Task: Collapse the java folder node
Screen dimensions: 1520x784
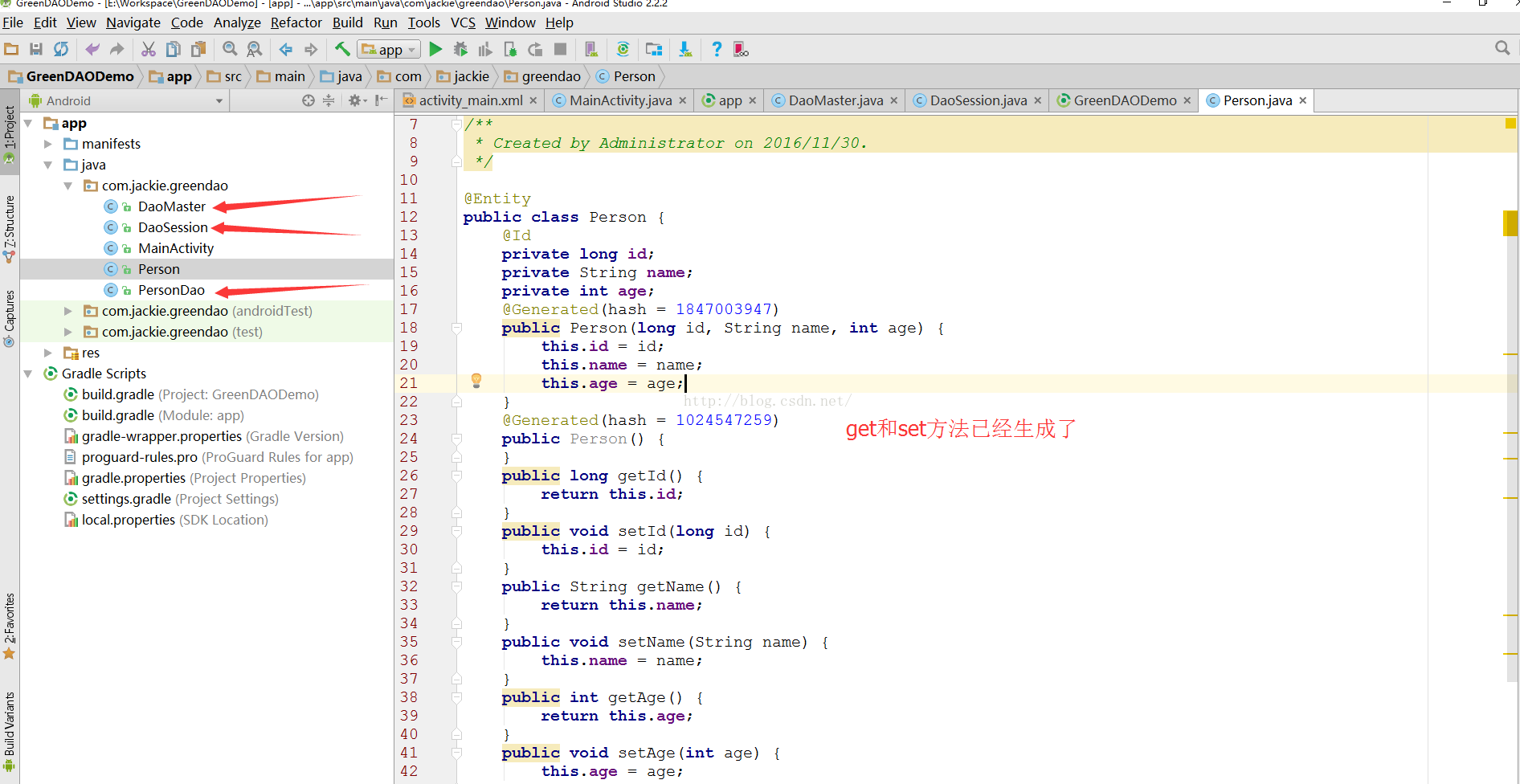Action: click(x=48, y=165)
